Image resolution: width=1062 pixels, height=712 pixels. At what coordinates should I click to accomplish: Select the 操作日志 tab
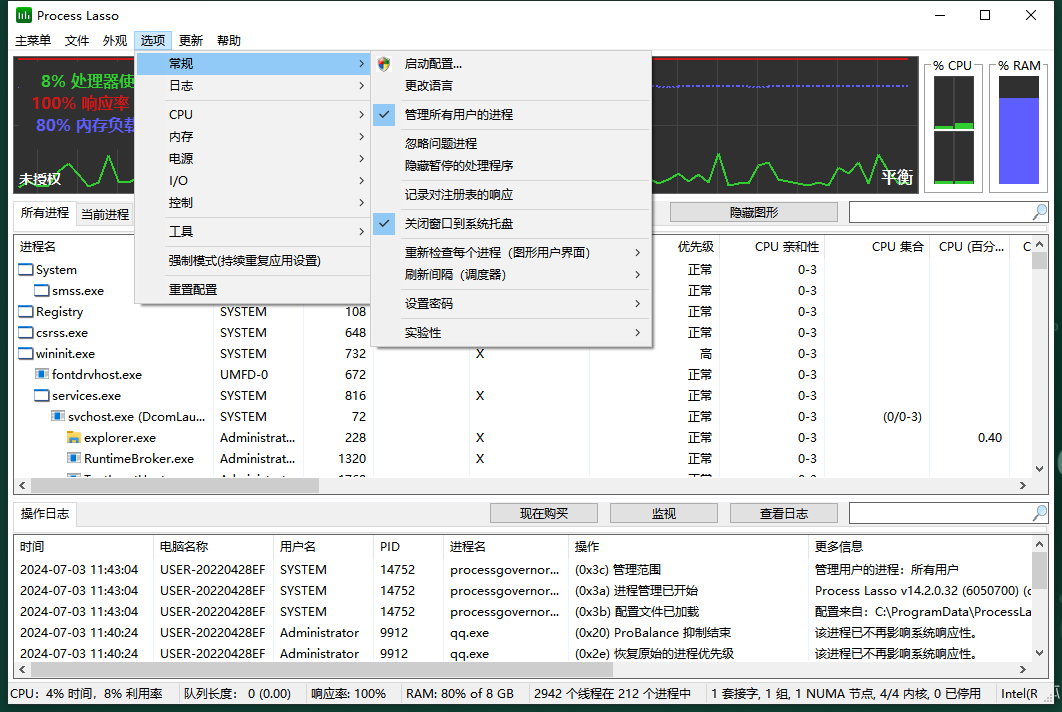pyautogui.click(x=45, y=514)
